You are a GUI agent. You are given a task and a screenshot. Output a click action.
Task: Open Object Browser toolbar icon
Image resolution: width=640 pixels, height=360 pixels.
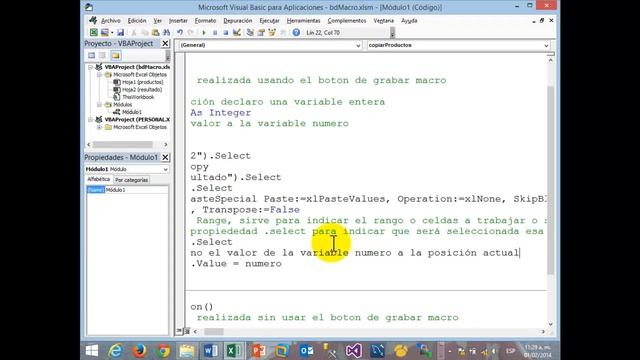(x=271, y=33)
